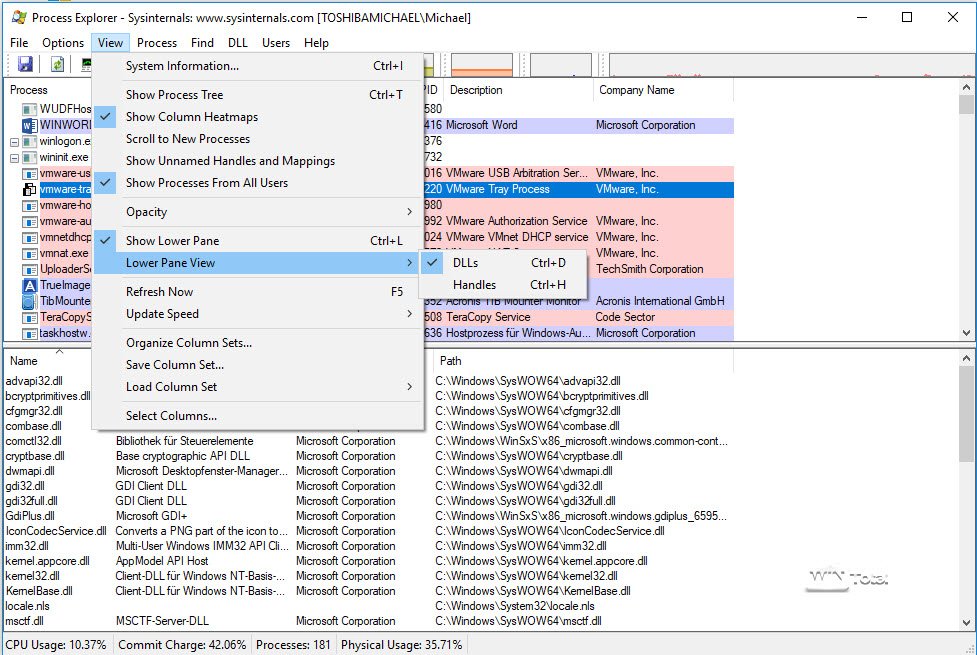Click the Refresh Now toolbar icon
This screenshot has width=977, height=655.
pos(57,64)
